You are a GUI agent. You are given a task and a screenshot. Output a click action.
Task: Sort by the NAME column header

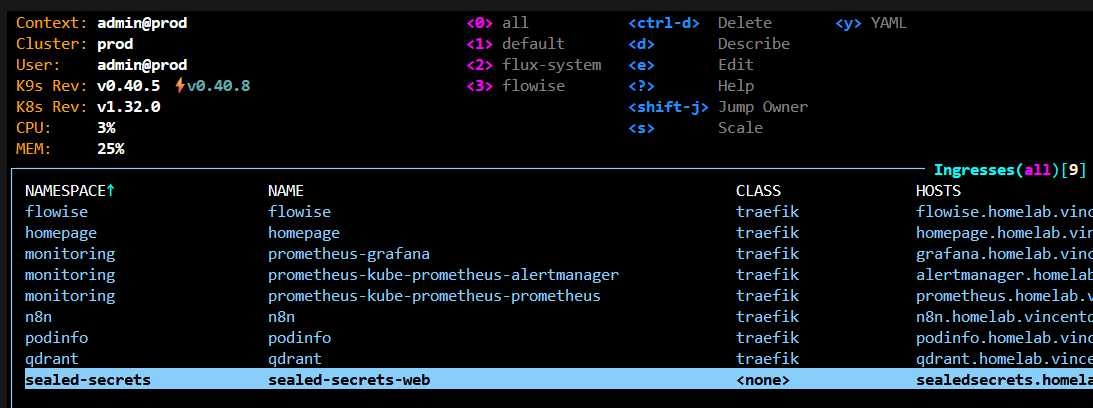pyautogui.click(x=286, y=190)
